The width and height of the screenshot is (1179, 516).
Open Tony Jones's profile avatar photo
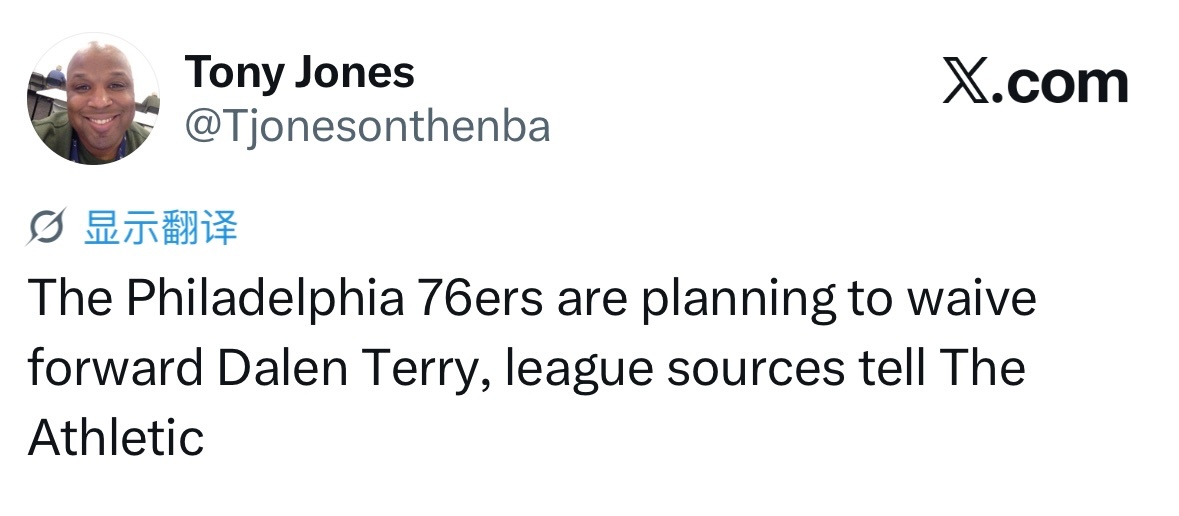93,99
